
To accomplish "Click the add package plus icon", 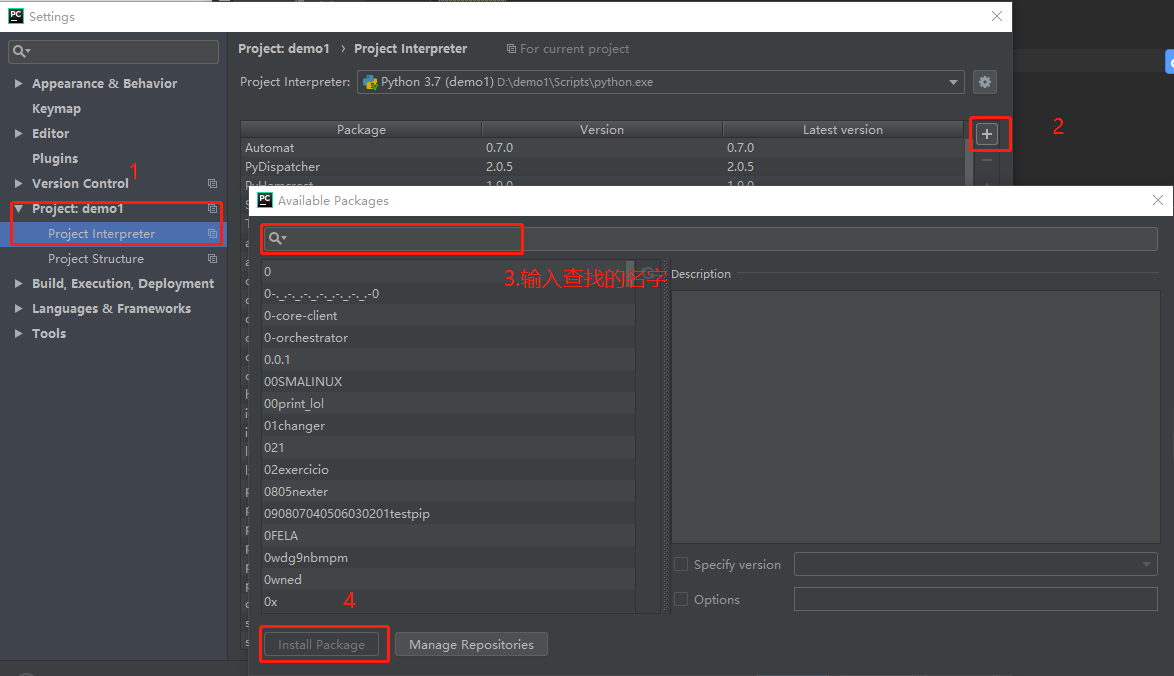I will (x=987, y=134).
